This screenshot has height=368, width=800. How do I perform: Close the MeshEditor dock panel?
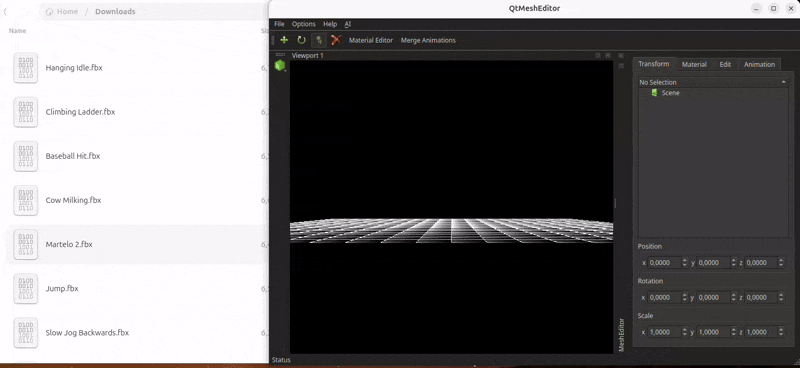click(621, 55)
